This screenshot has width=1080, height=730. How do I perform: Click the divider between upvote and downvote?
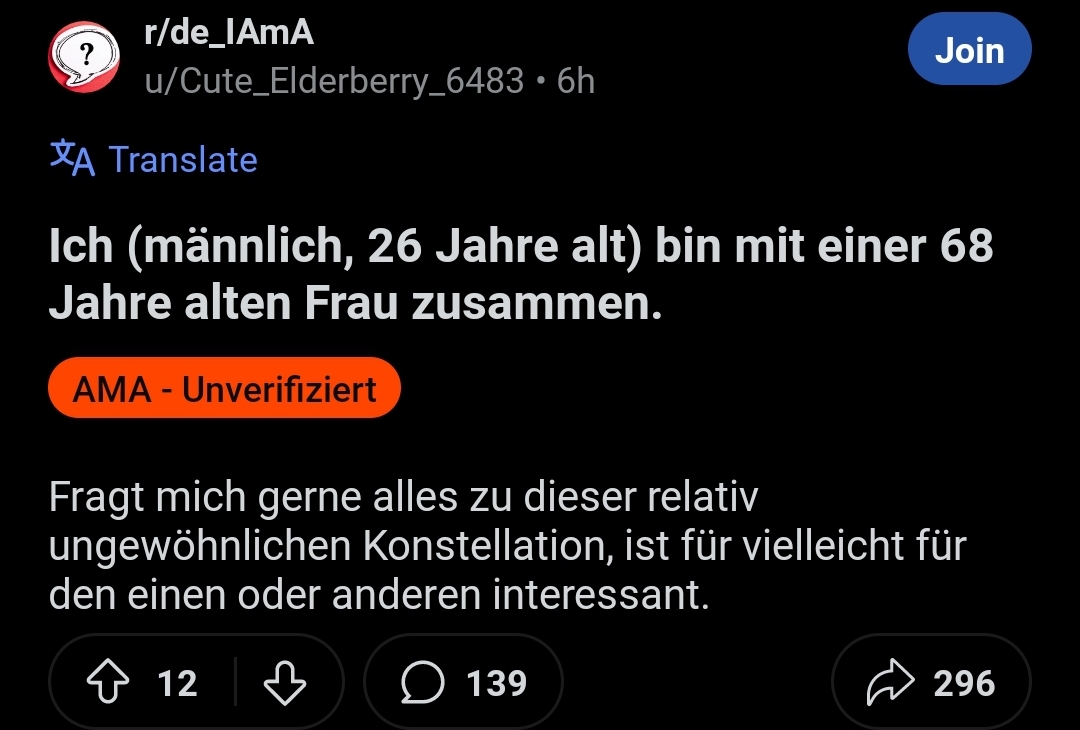(236, 683)
